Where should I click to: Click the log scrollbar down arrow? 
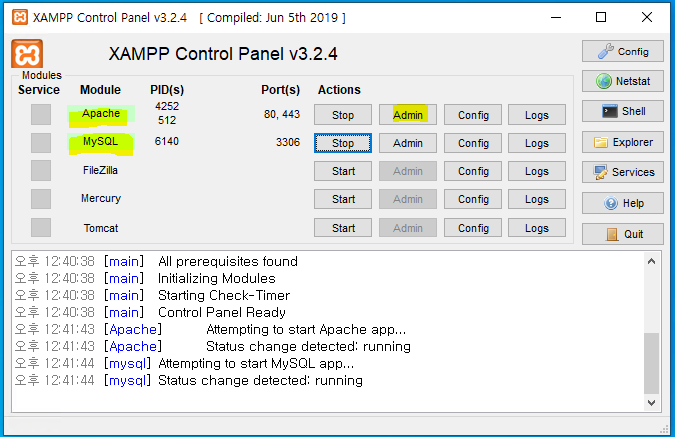point(651,403)
